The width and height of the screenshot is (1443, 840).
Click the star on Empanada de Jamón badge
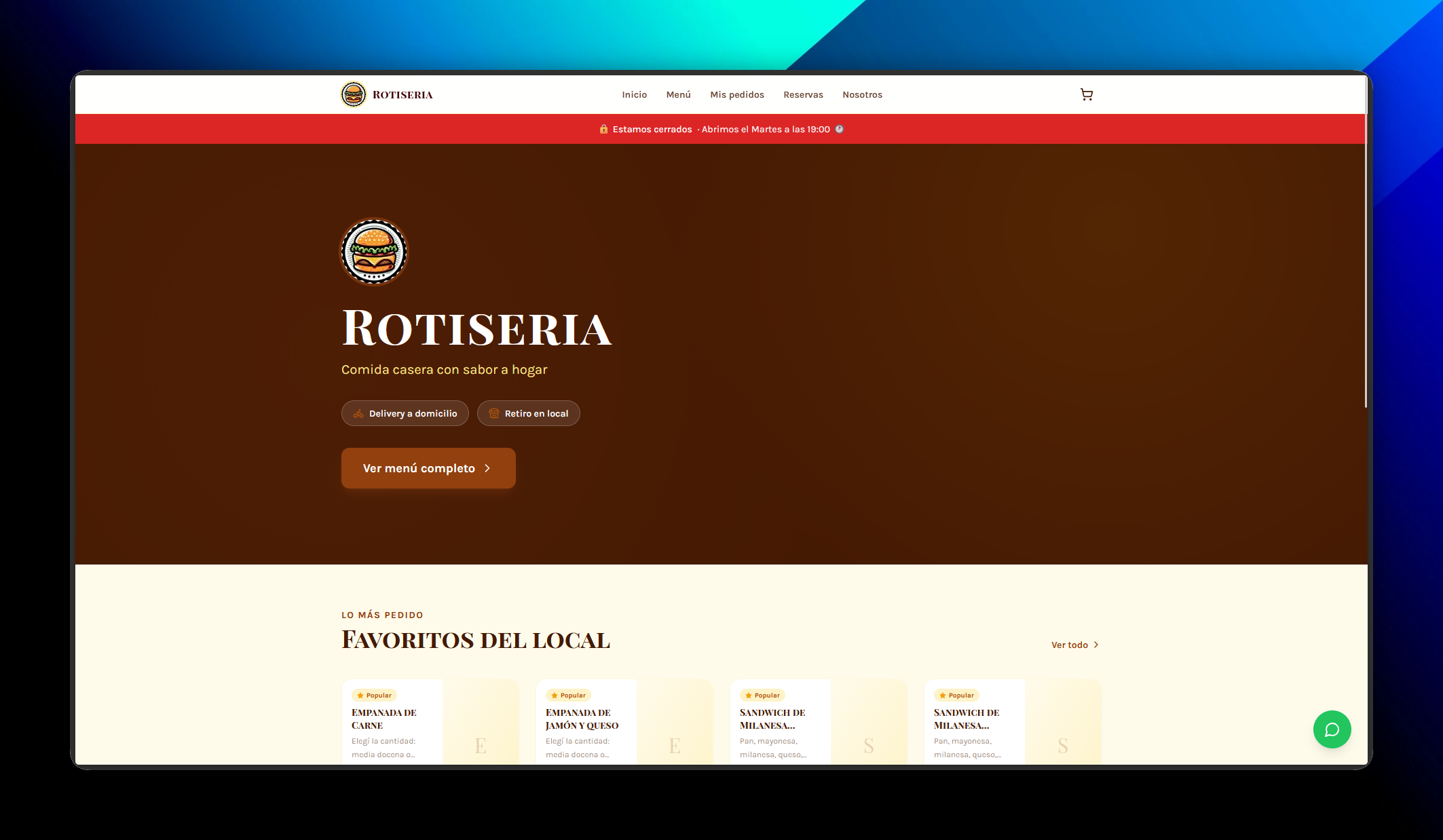tap(555, 695)
